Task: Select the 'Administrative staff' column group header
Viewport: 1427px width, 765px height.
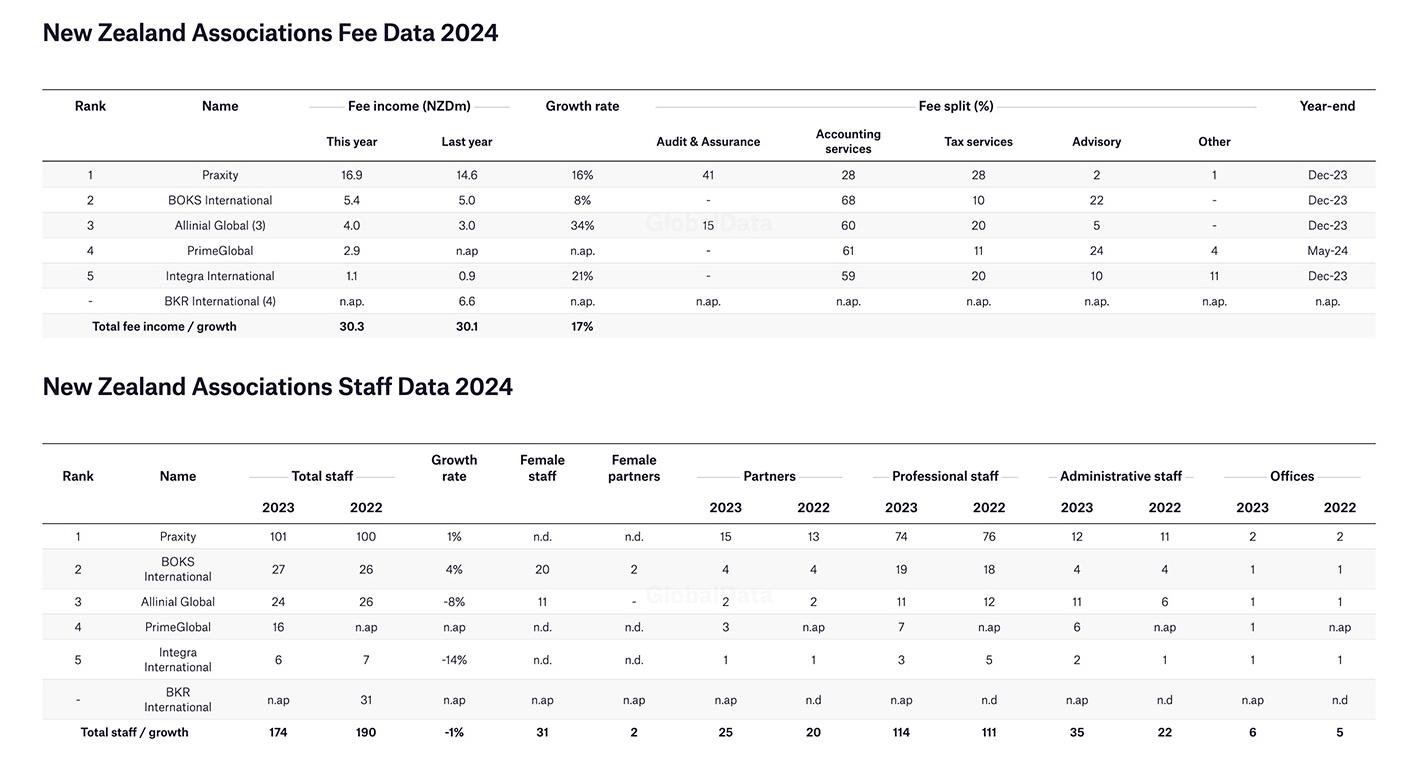Action: (x=1120, y=477)
